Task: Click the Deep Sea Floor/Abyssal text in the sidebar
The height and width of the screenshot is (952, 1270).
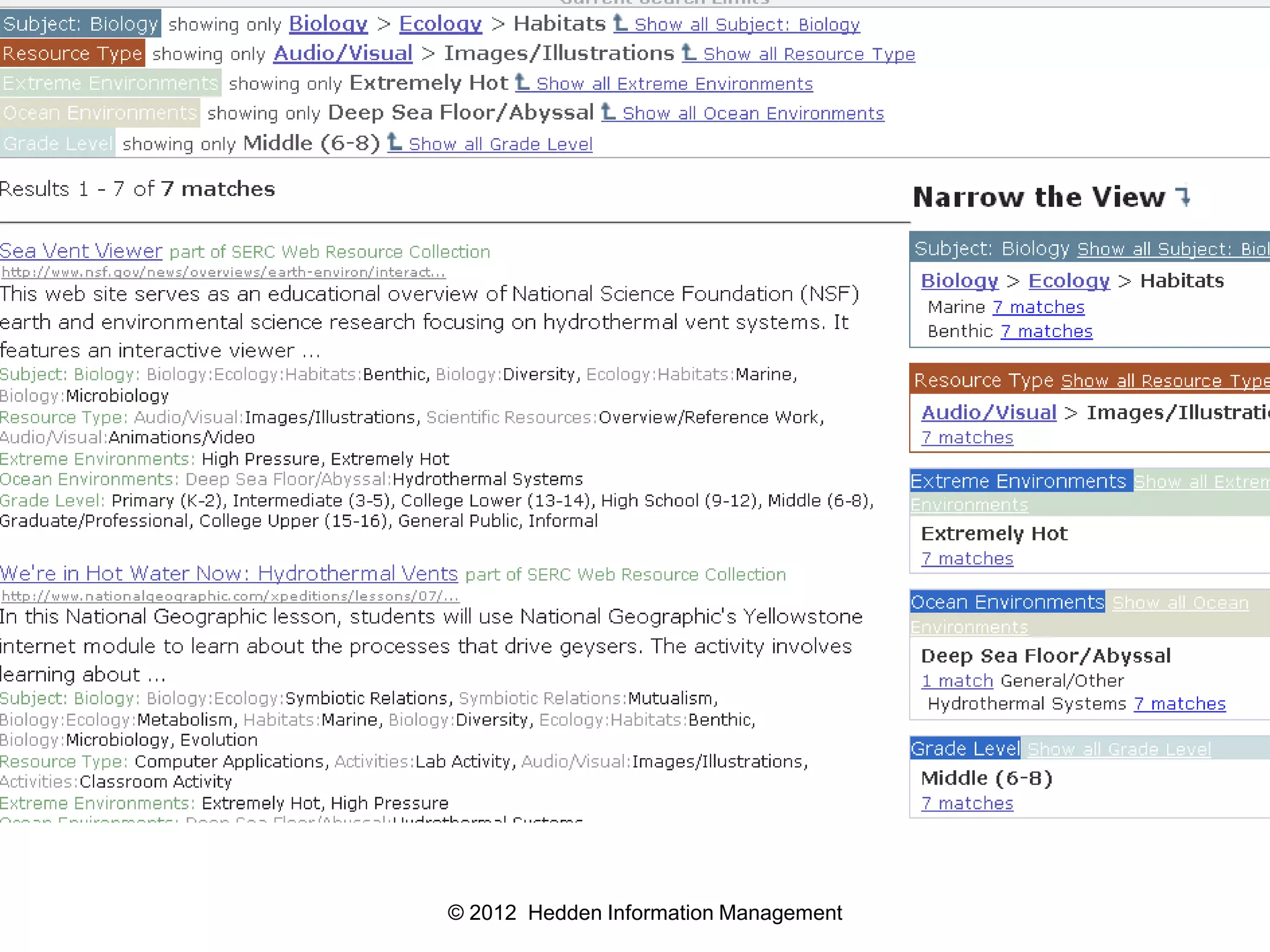Action: click(1046, 656)
